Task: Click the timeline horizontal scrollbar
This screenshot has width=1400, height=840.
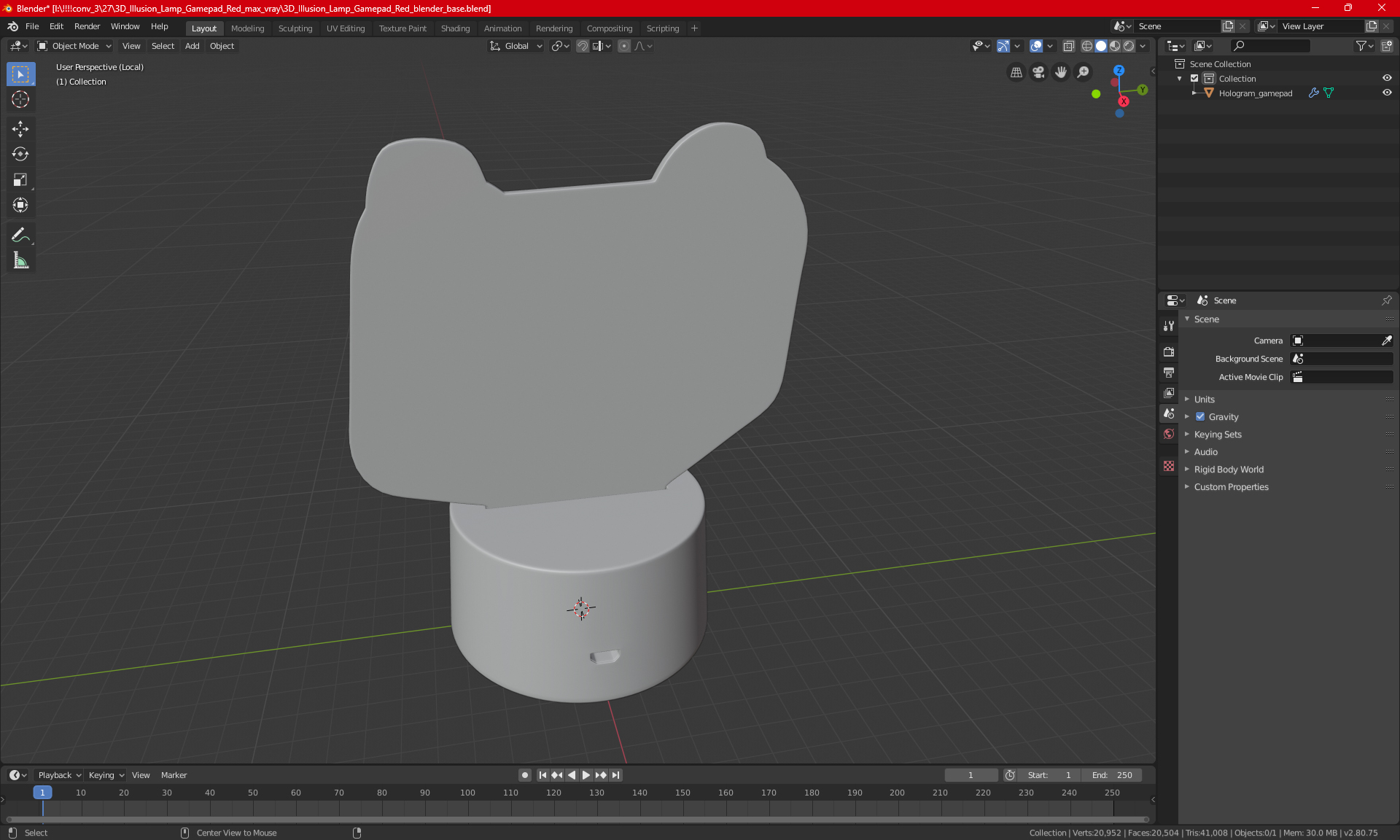Action: point(576,820)
